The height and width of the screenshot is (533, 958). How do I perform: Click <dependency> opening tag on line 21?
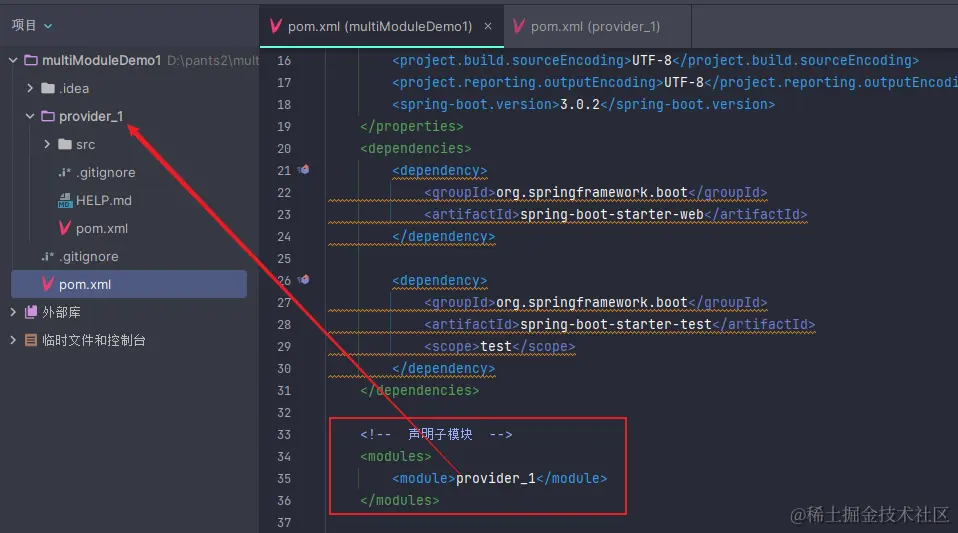pos(440,171)
